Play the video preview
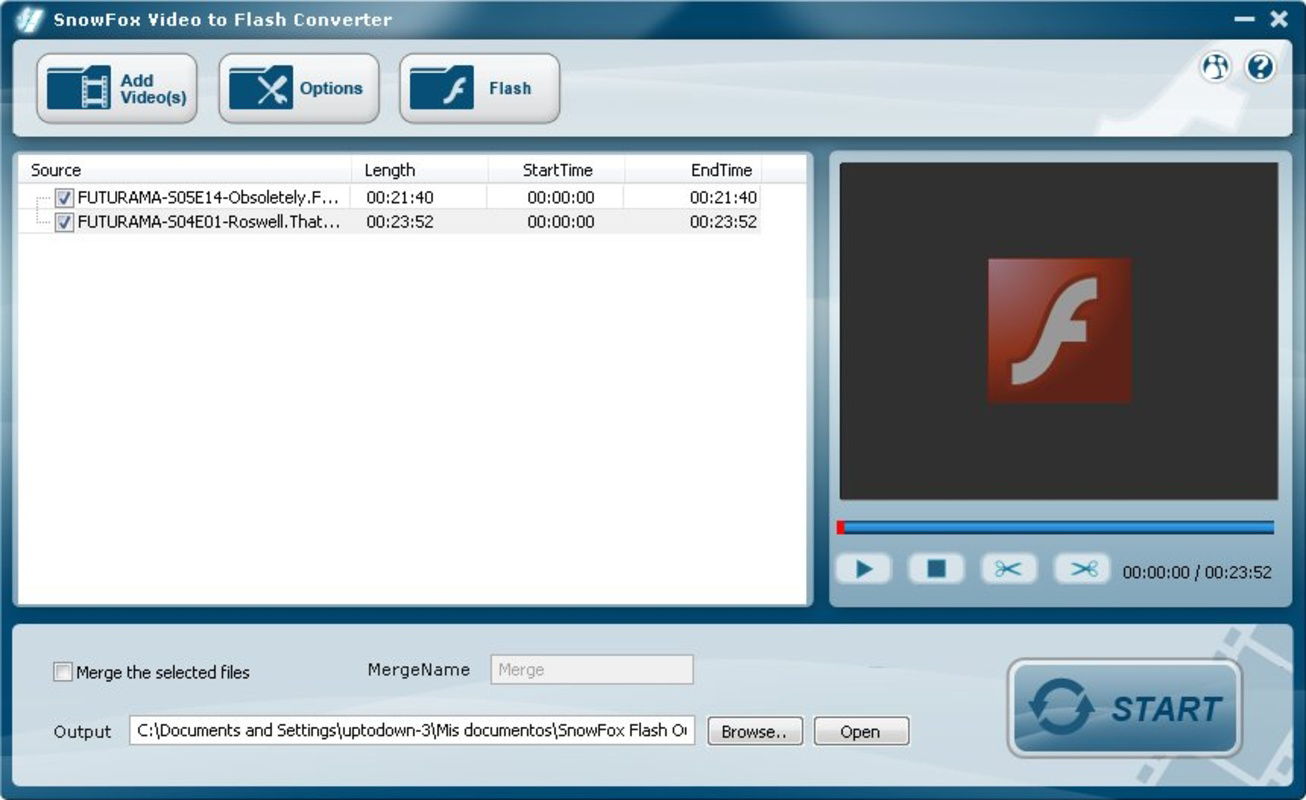Image resolution: width=1306 pixels, height=800 pixels. point(864,569)
